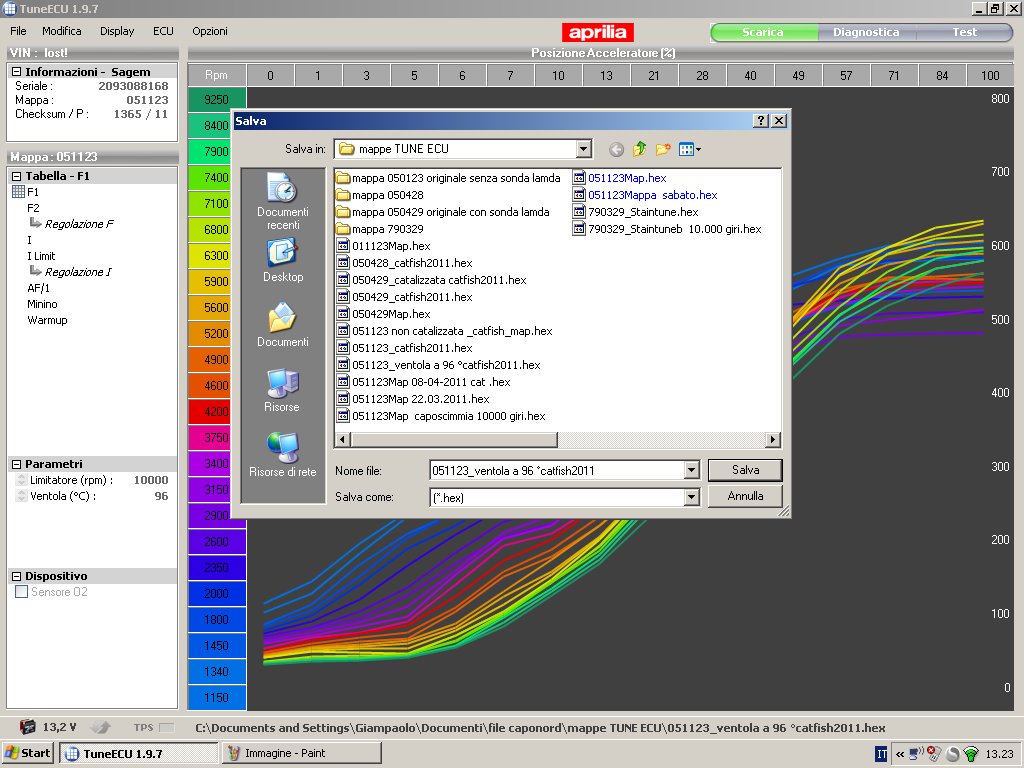
Task: Enable the Sensore O2 checkbox
Action: point(22,592)
